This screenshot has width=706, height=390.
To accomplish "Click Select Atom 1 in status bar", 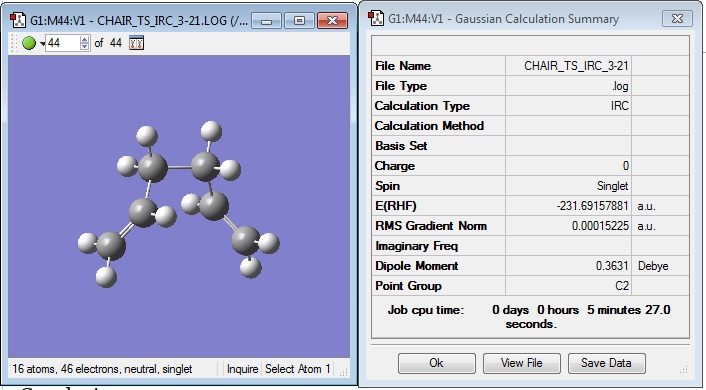I will 298,369.
